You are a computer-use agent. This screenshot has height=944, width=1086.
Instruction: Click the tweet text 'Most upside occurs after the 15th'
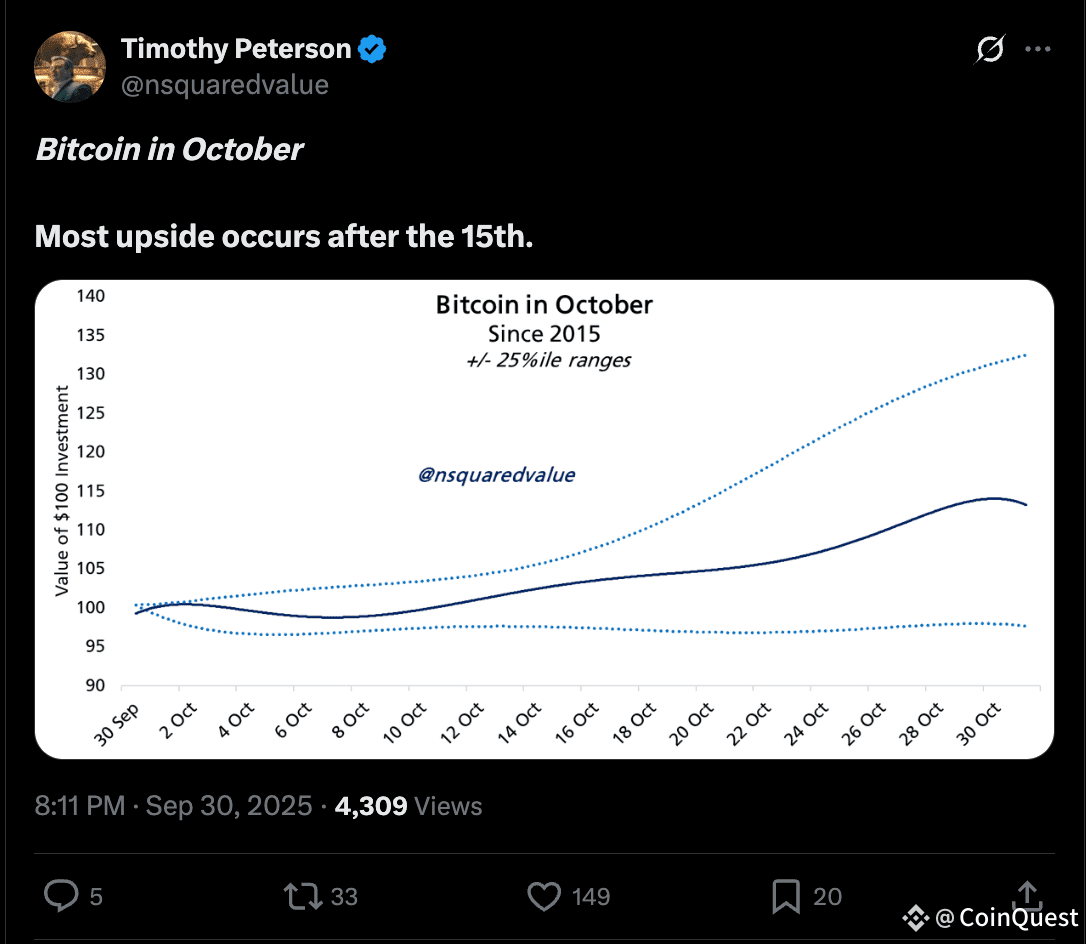[283, 236]
